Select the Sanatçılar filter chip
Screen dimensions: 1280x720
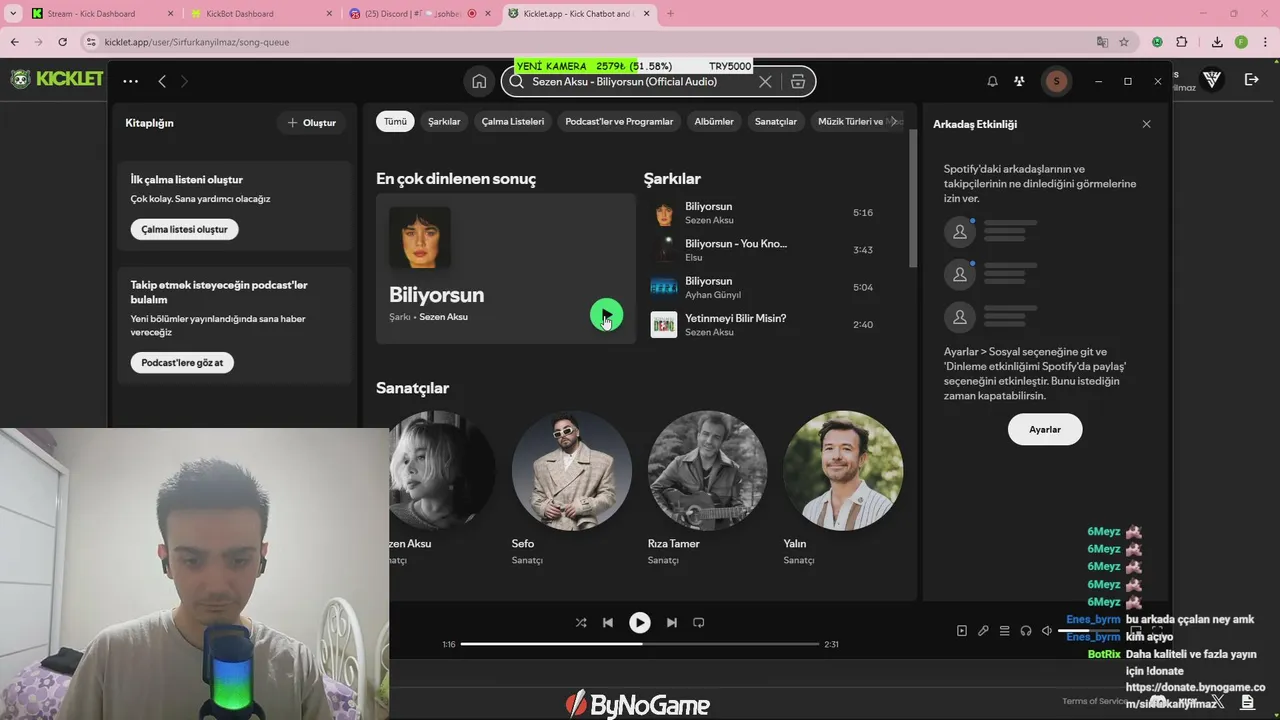[x=776, y=121]
